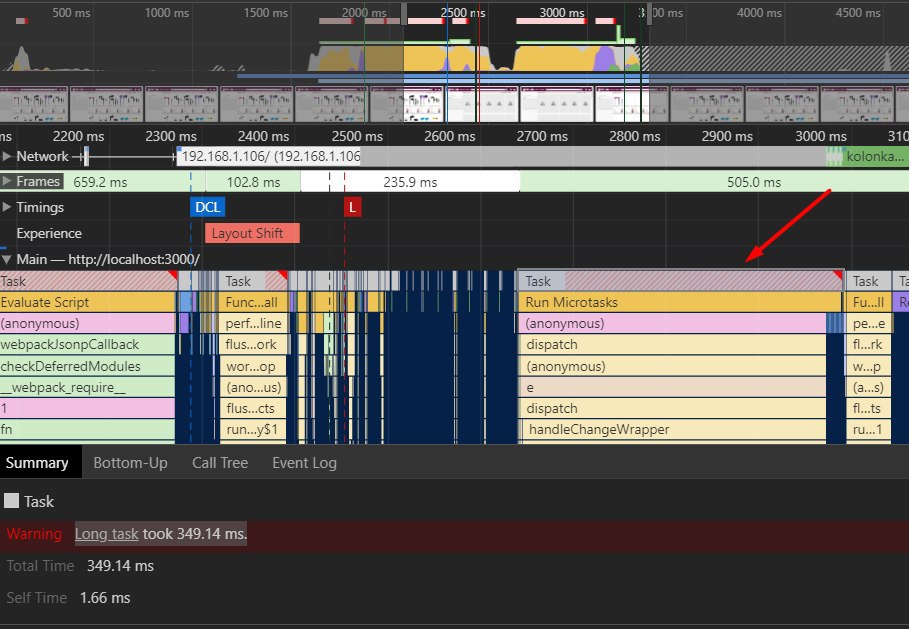Select the Run Microtasks flame bar
This screenshot has width=909, height=629.
pos(680,302)
